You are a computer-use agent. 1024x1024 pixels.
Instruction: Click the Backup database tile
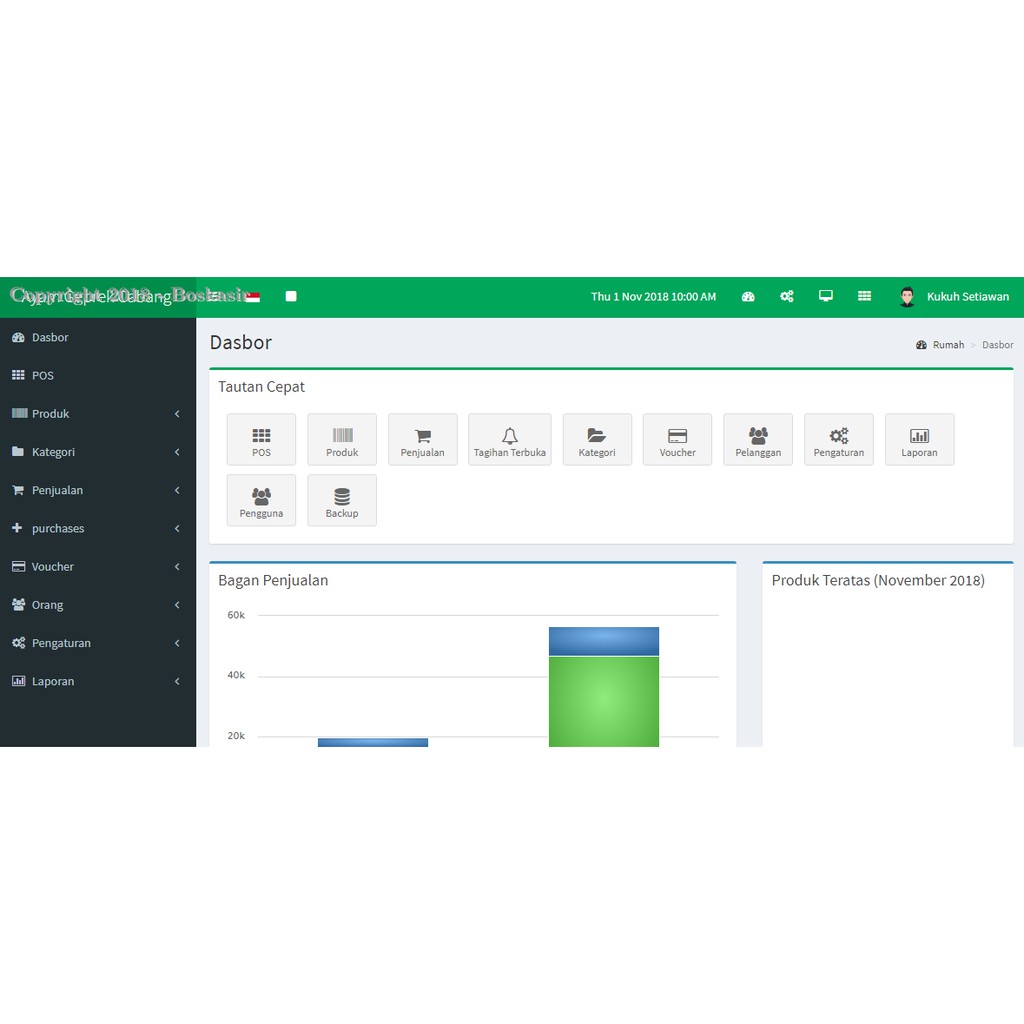pos(342,500)
